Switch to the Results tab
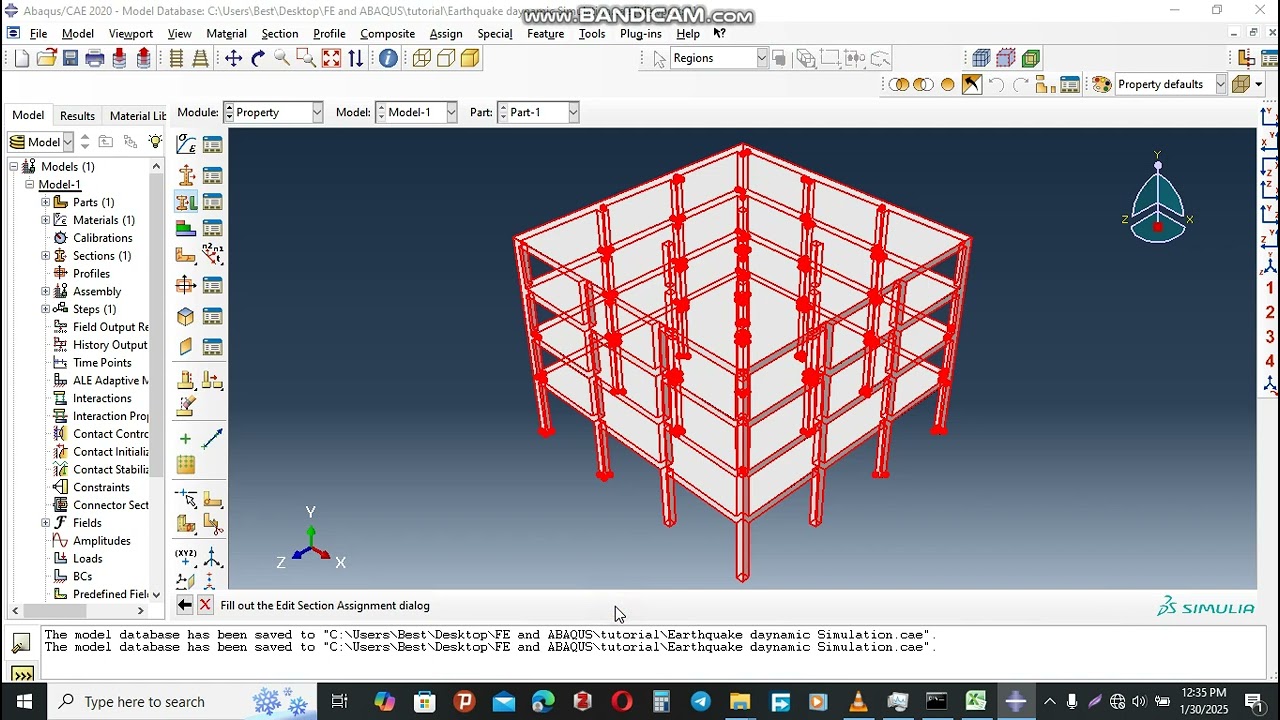The image size is (1280, 720). point(77,116)
